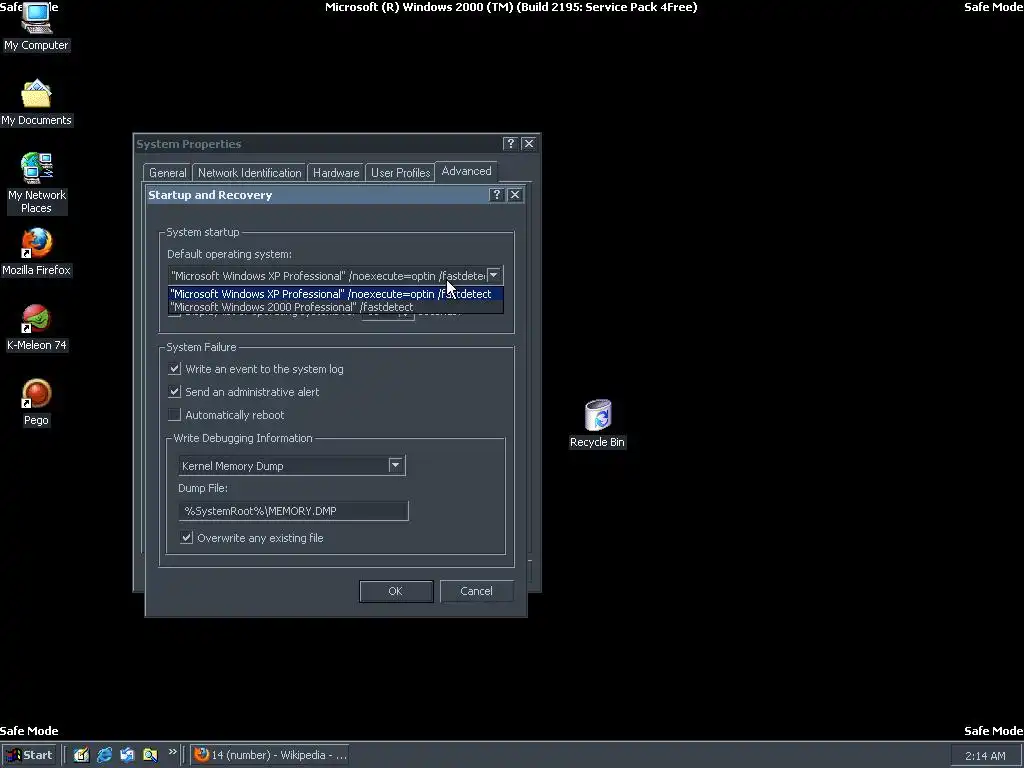Screen dimensions: 1024x768
Task: Open the Start menu
Action: click(30, 755)
